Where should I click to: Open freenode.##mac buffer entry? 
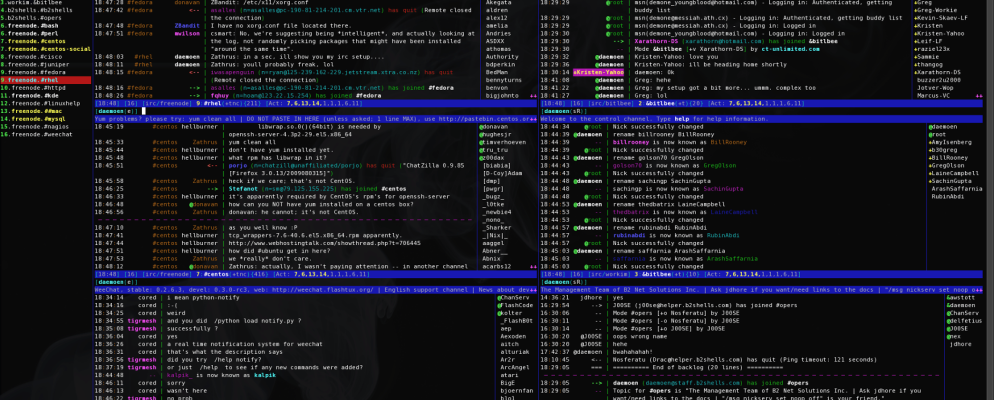pyautogui.click(x=33, y=110)
